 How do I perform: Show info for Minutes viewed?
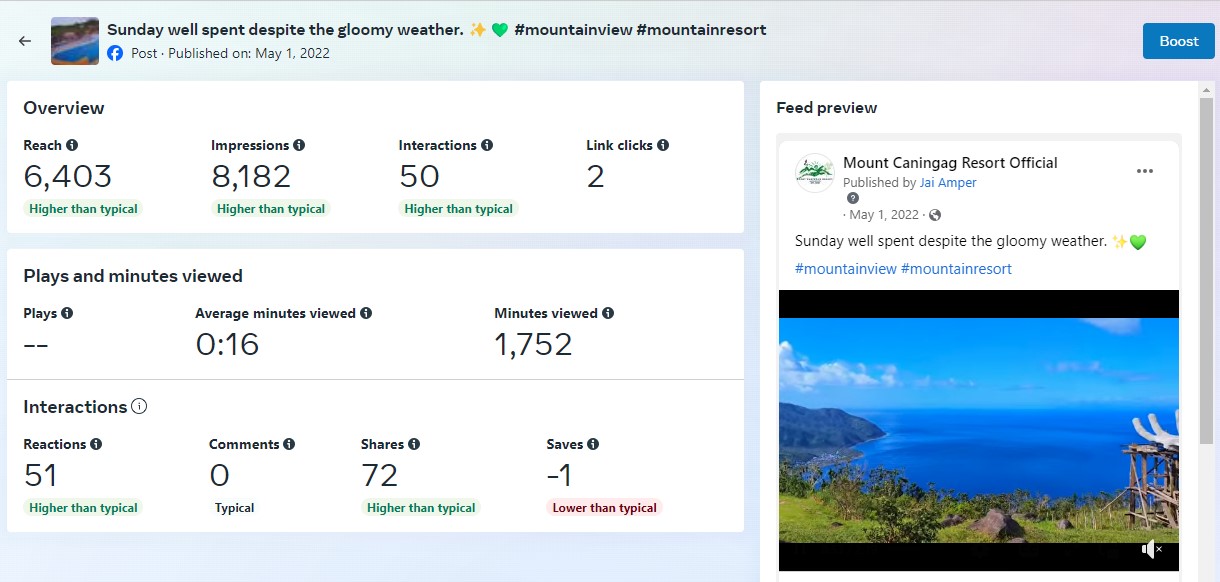click(608, 313)
